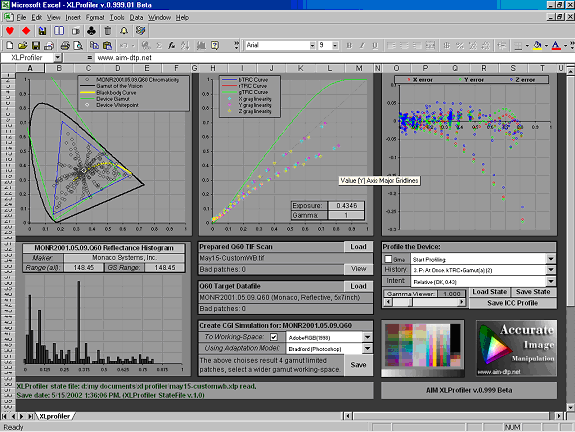The image size is (575, 432).
Task: Click the Load State button
Action: point(489,292)
